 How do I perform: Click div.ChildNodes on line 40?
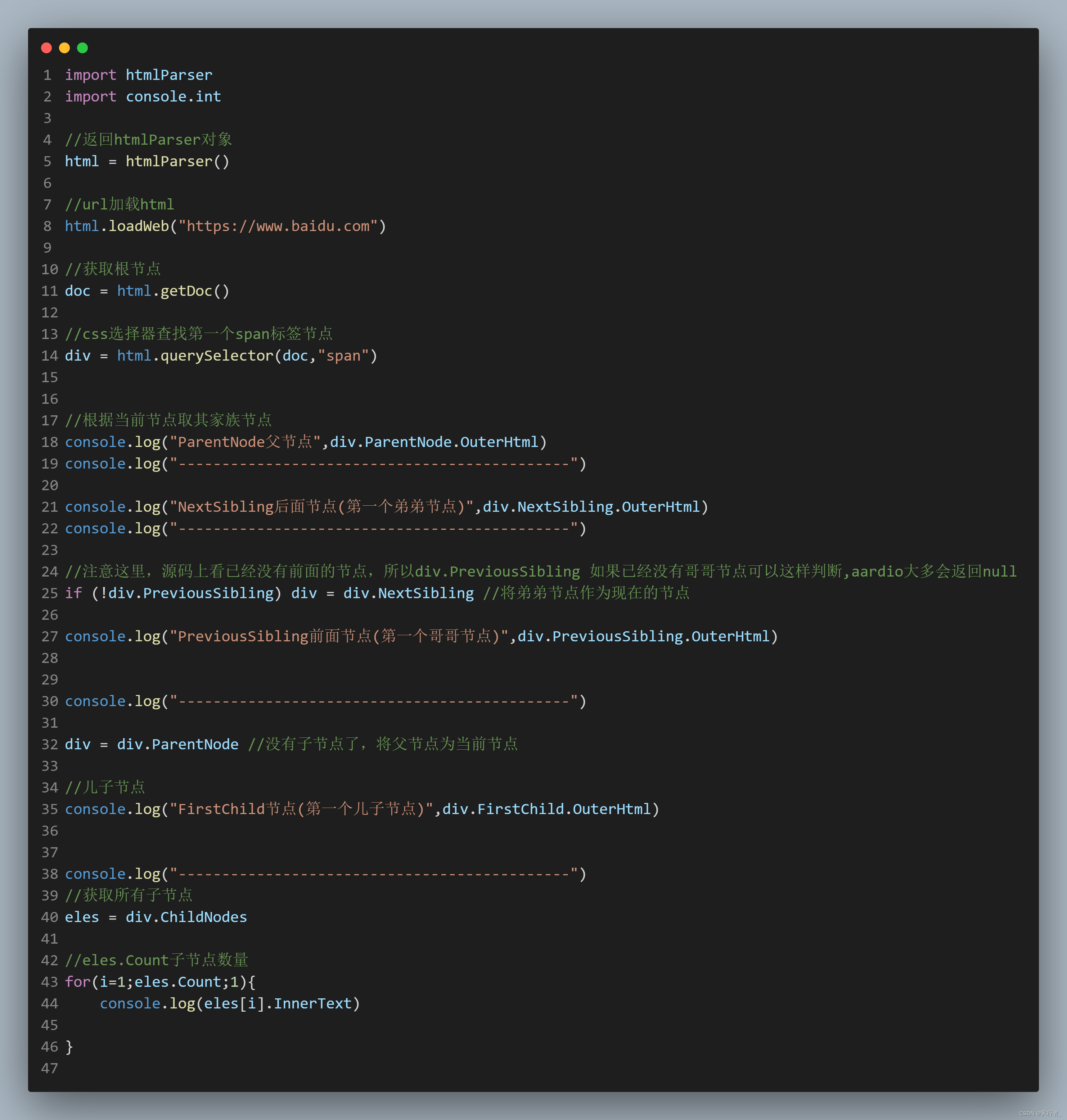(186, 916)
